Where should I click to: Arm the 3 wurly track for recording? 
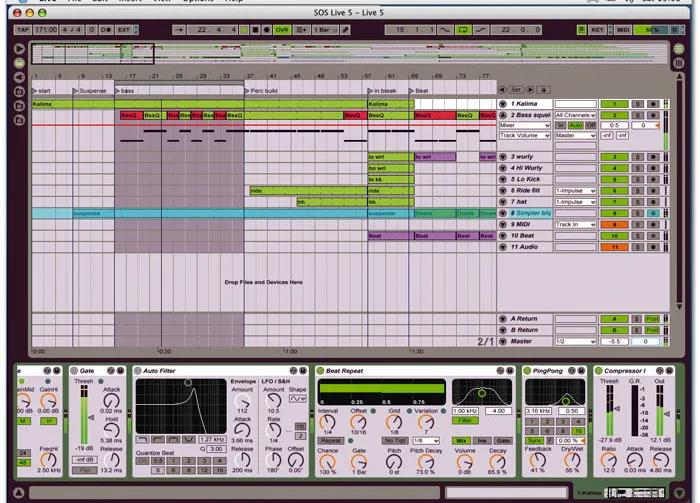point(653,157)
